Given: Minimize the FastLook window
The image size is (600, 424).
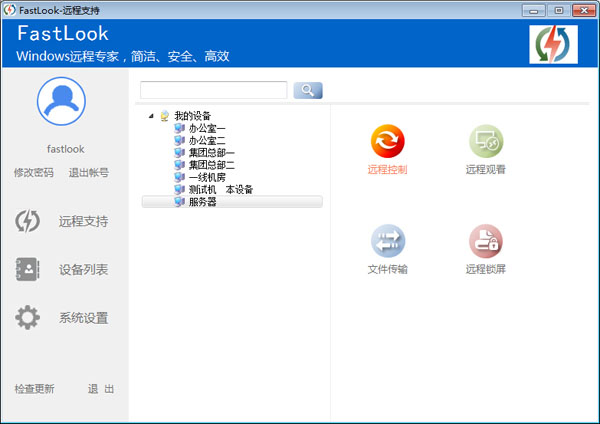Looking at the screenshot, I should coord(534,11).
